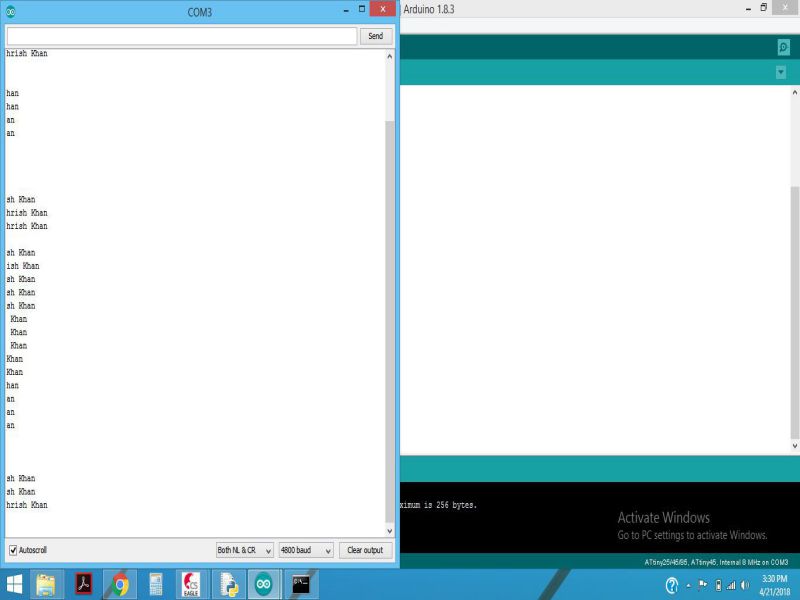800x600 pixels.
Task: Switch to Arduino IDE taskbar icon
Action: (x=264, y=584)
